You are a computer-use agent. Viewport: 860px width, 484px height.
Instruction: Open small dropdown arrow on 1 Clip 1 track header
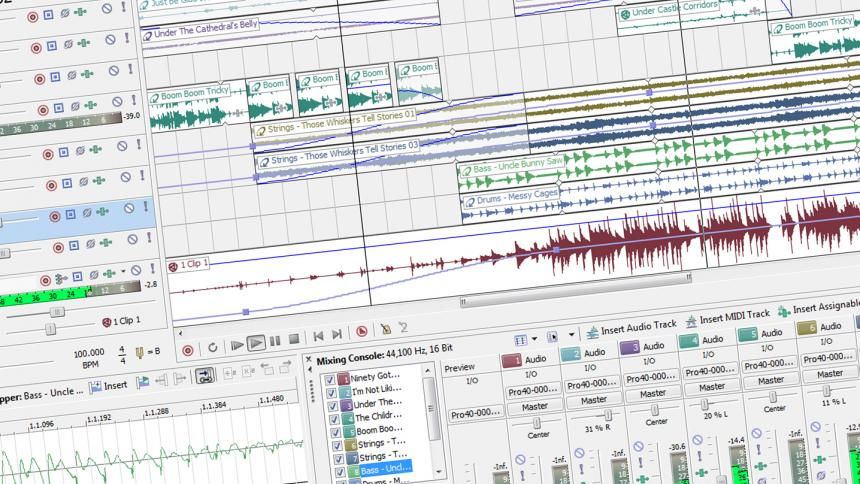(123, 272)
